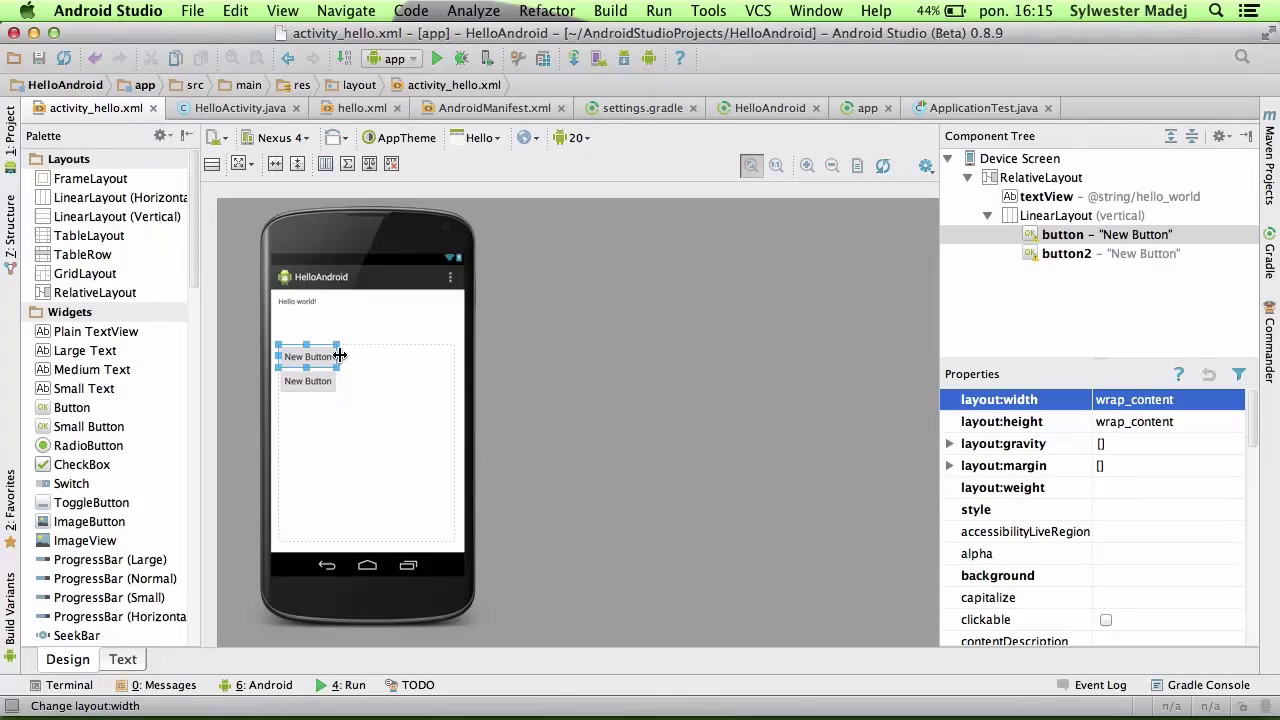Select ProgressBar (Large) in the Palette
Image resolution: width=1280 pixels, height=720 pixels.
100,559
